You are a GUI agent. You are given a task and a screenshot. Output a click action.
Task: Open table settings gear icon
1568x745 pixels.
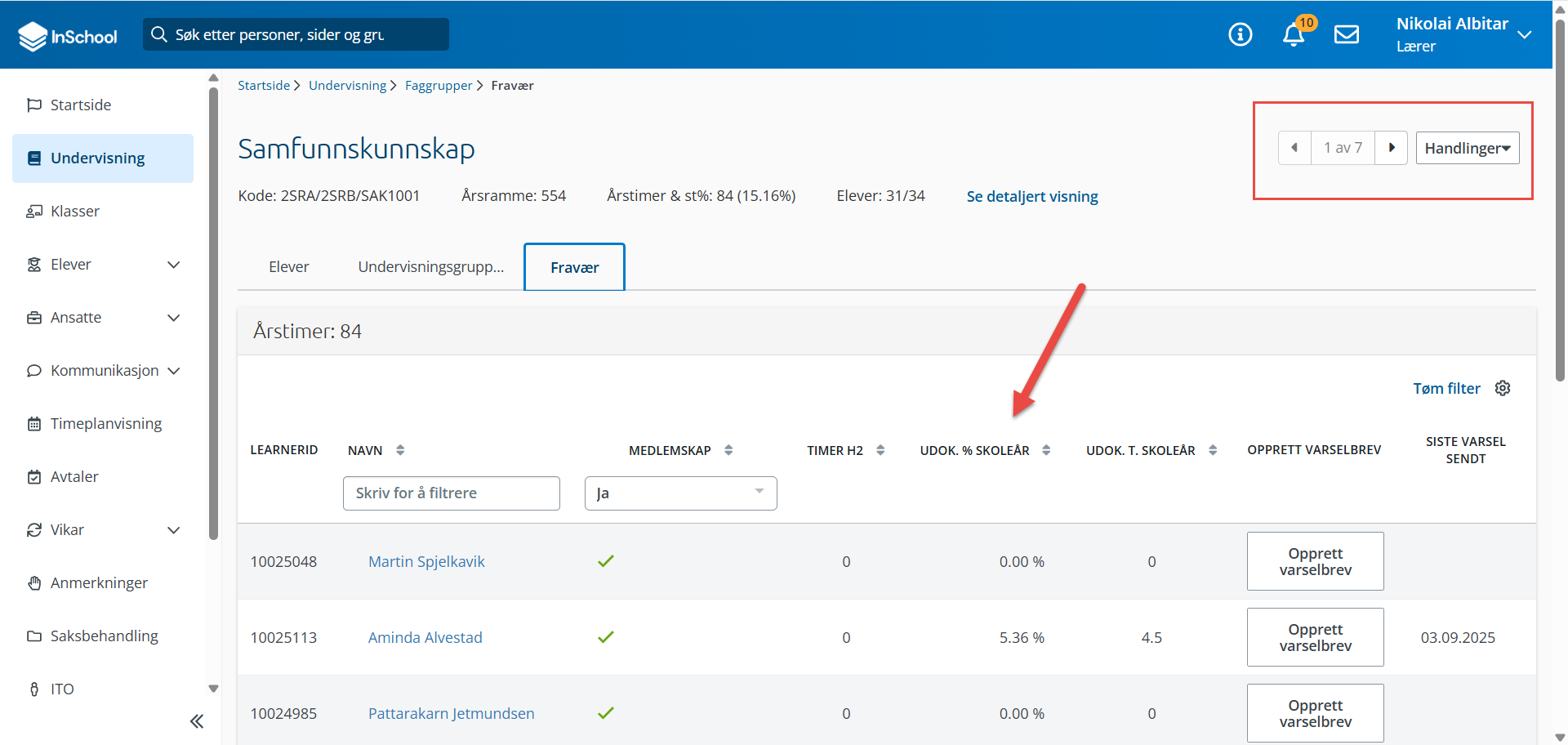[x=1503, y=388]
